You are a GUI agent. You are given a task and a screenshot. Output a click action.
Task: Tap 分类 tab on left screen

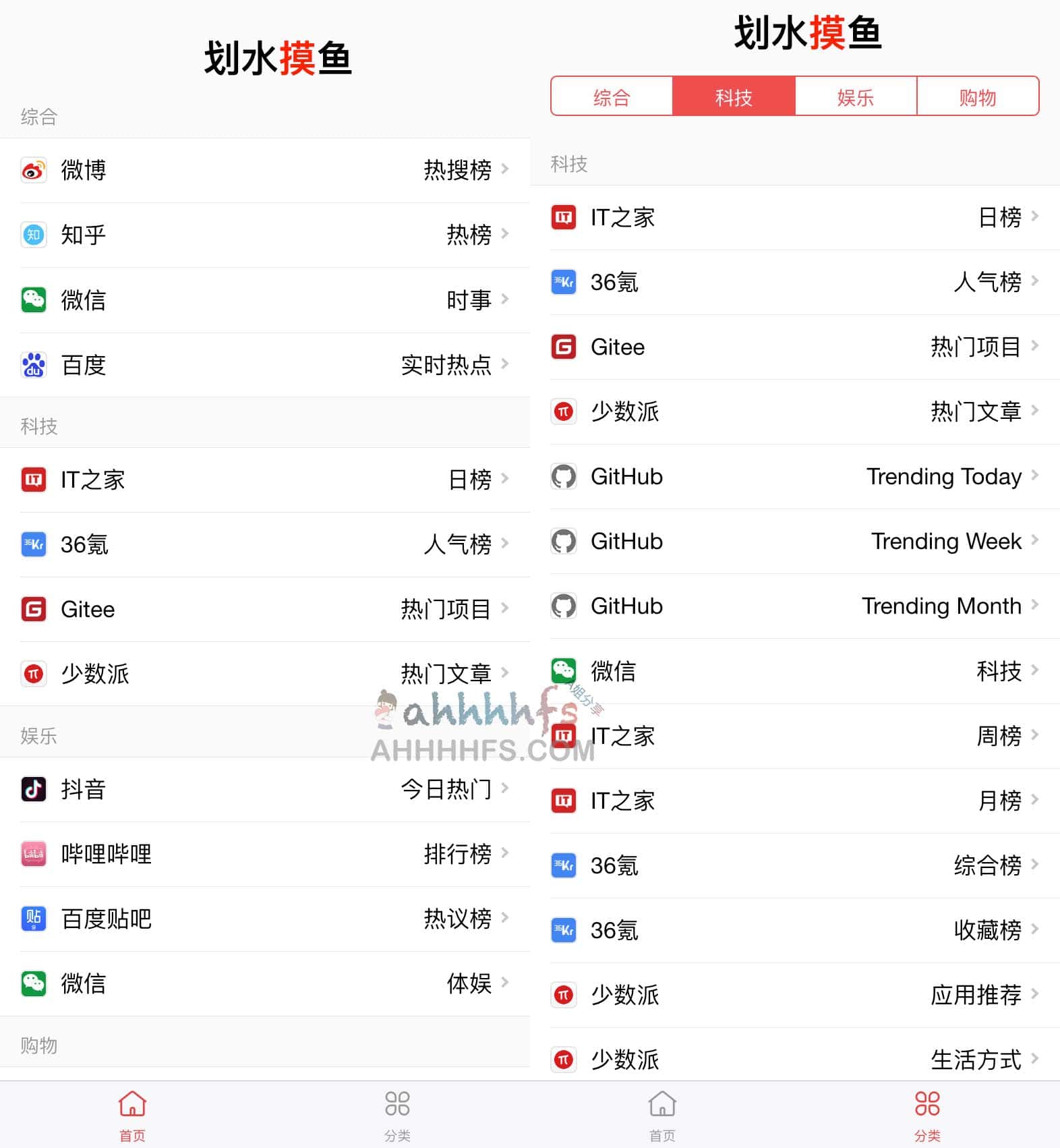click(x=397, y=1116)
